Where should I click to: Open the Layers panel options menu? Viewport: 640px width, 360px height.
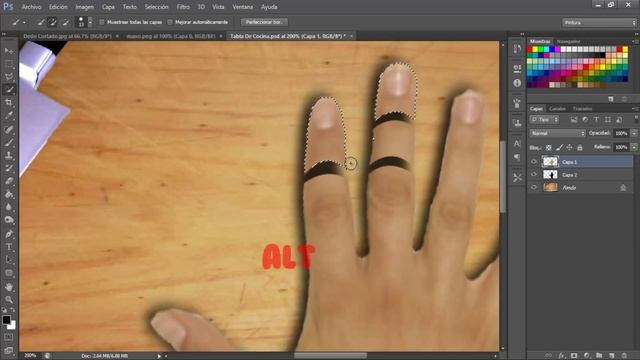coord(635,109)
